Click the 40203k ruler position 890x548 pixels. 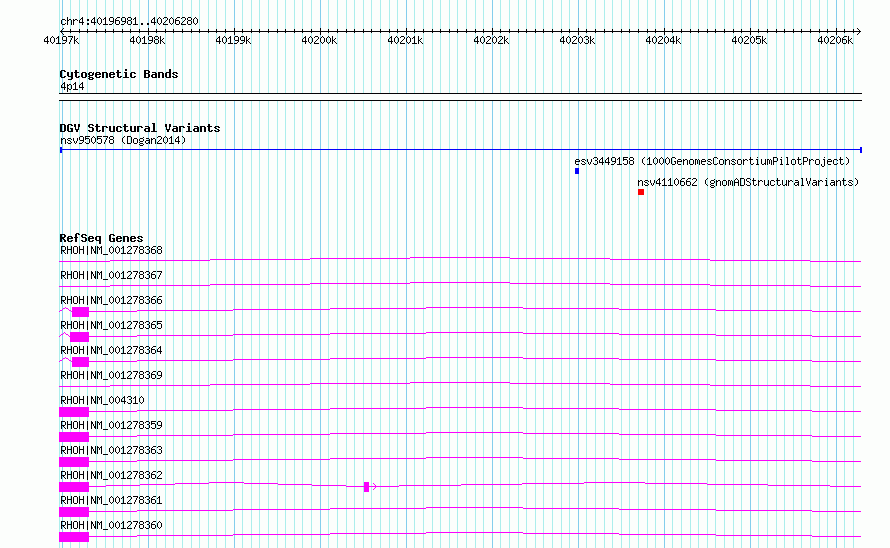pyautogui.click(x=577, y=40)
